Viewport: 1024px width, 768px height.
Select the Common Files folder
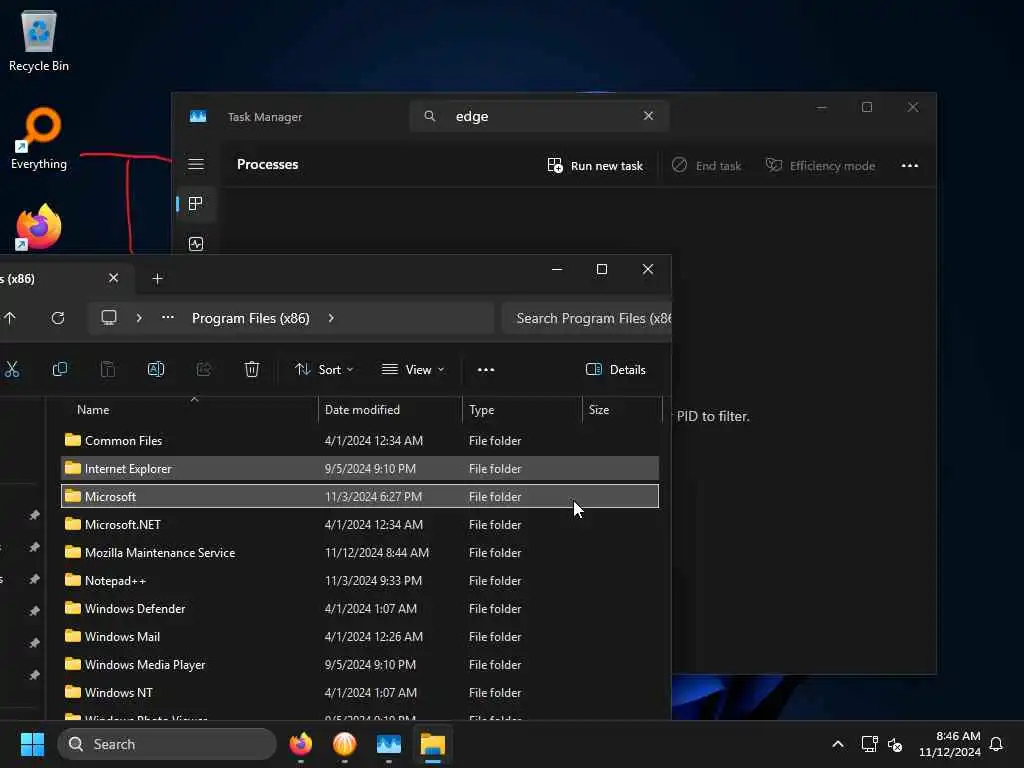(x=360, y=441)
